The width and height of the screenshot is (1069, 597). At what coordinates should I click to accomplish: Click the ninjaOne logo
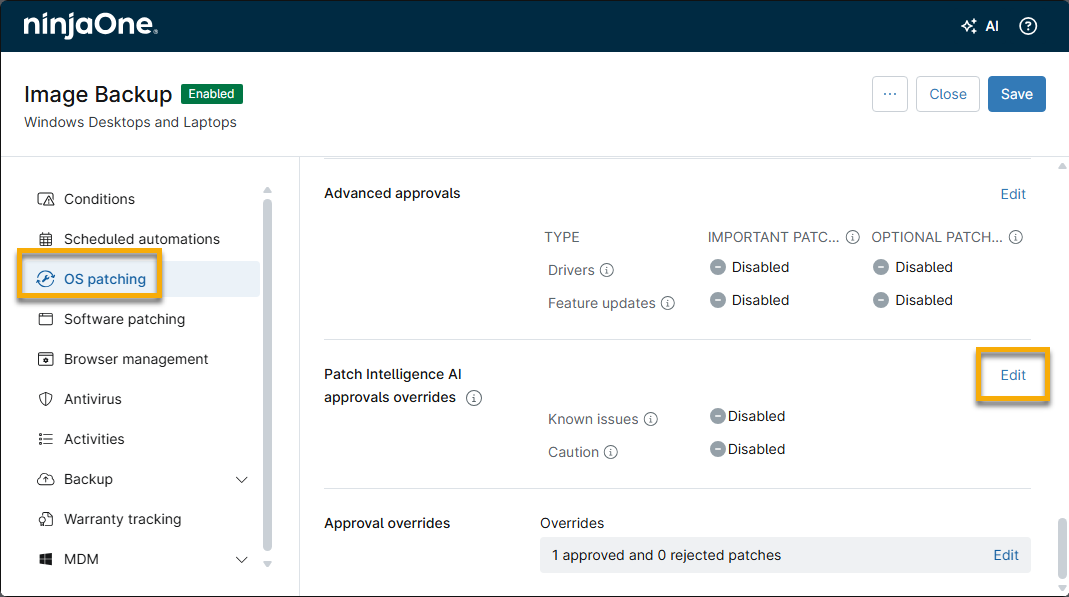click(x=91, y=25)
